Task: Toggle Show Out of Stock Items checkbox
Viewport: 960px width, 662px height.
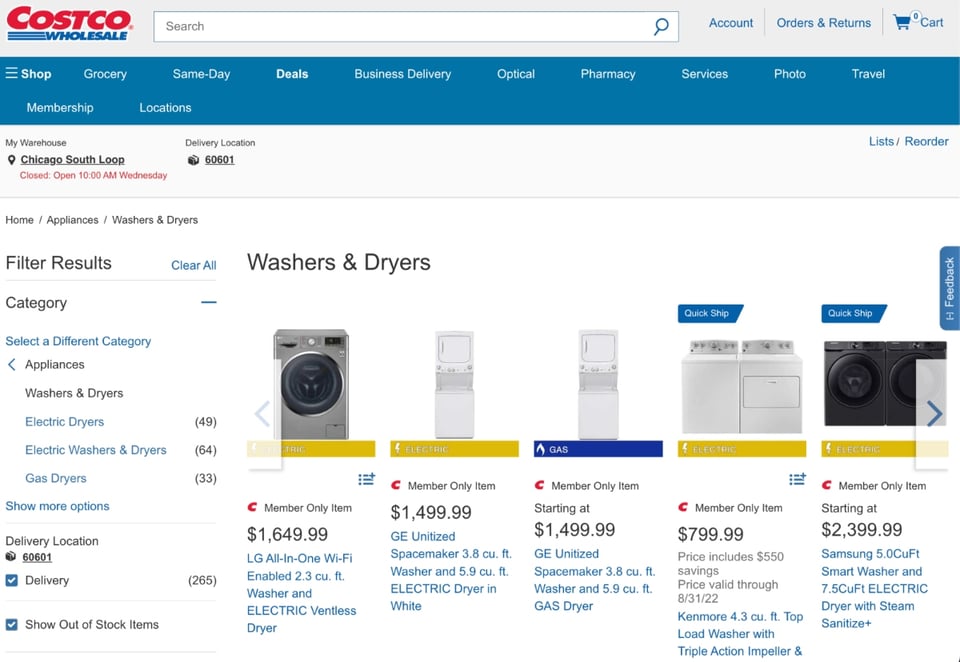Action: coord(12,625)
